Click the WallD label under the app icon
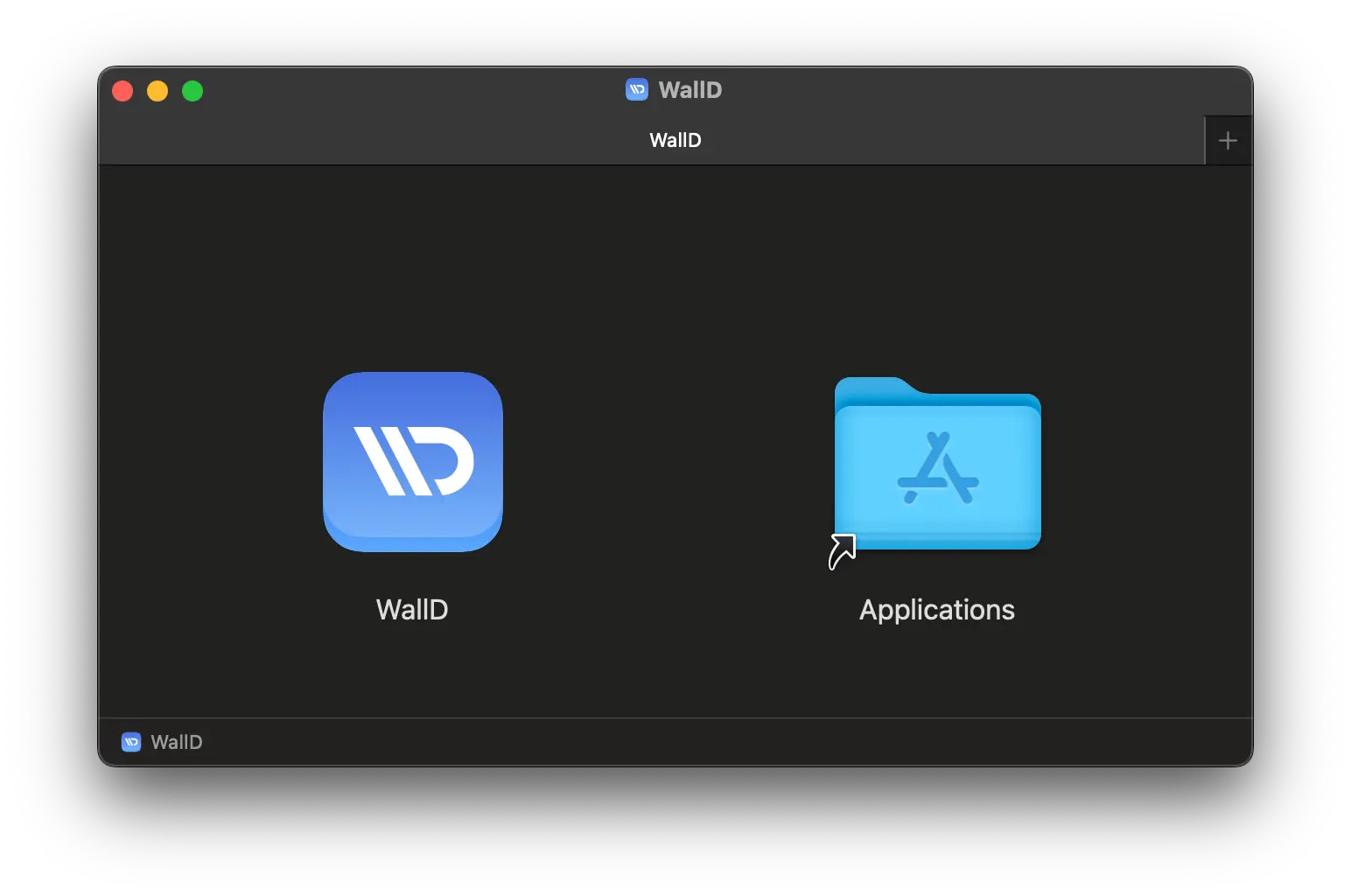 point(412,609)
